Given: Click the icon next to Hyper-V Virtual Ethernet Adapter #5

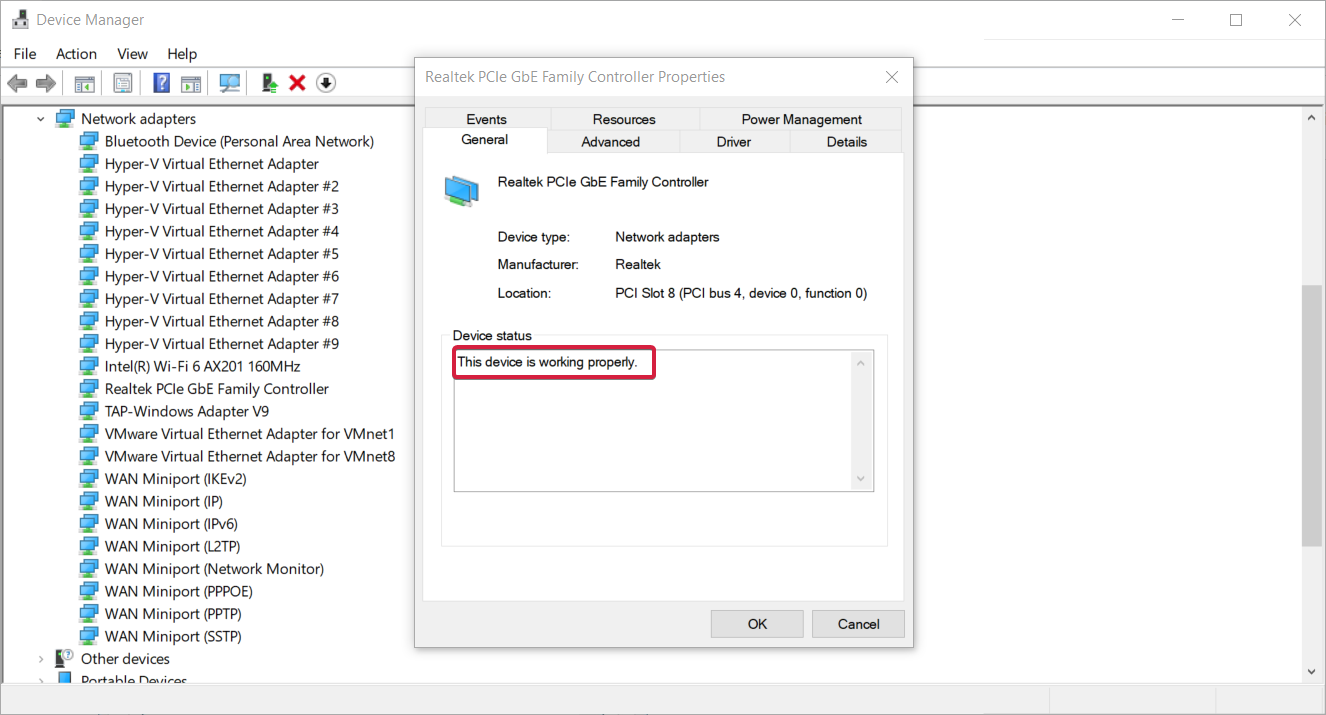Looking at the screenshot, I should (x=89, y=254).
